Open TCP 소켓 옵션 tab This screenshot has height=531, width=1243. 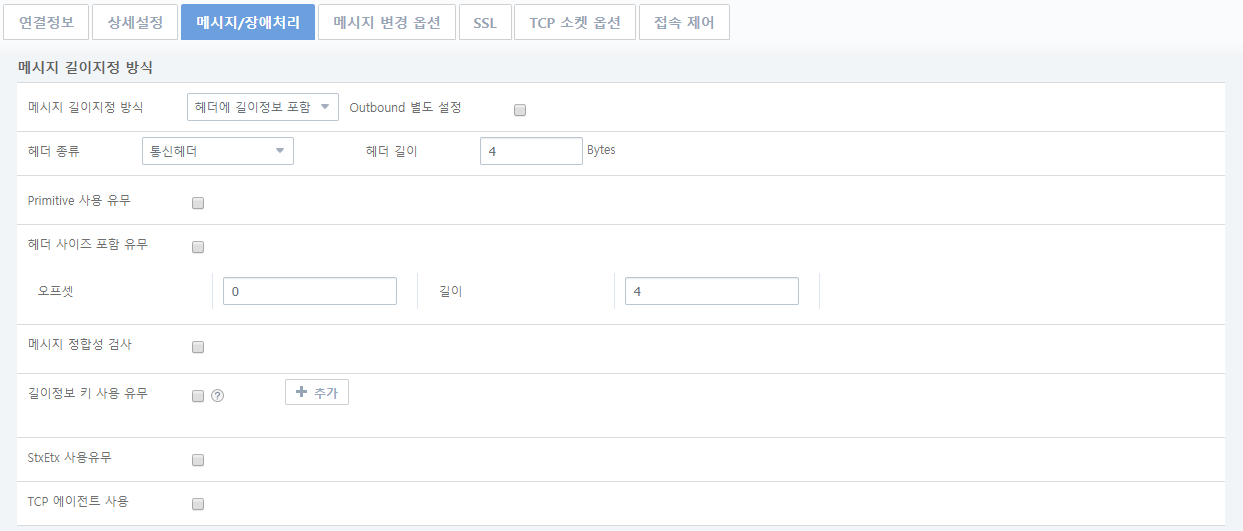pyautogui.click(x=575, y=22)
